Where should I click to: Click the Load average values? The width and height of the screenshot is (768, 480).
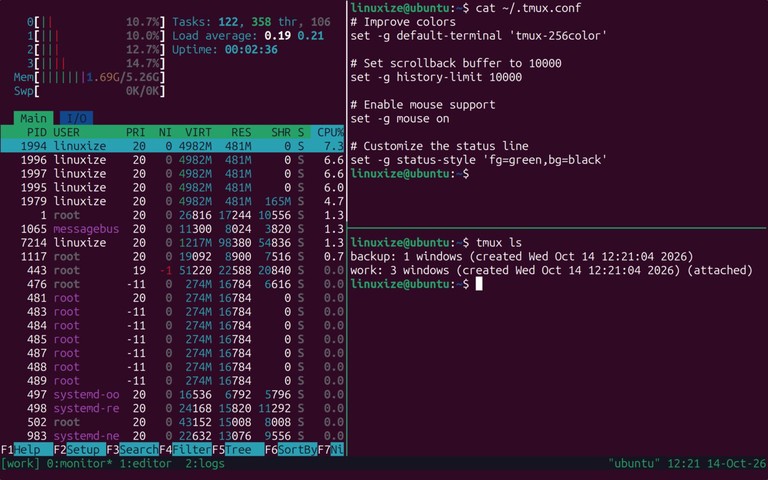click(294, 36)
